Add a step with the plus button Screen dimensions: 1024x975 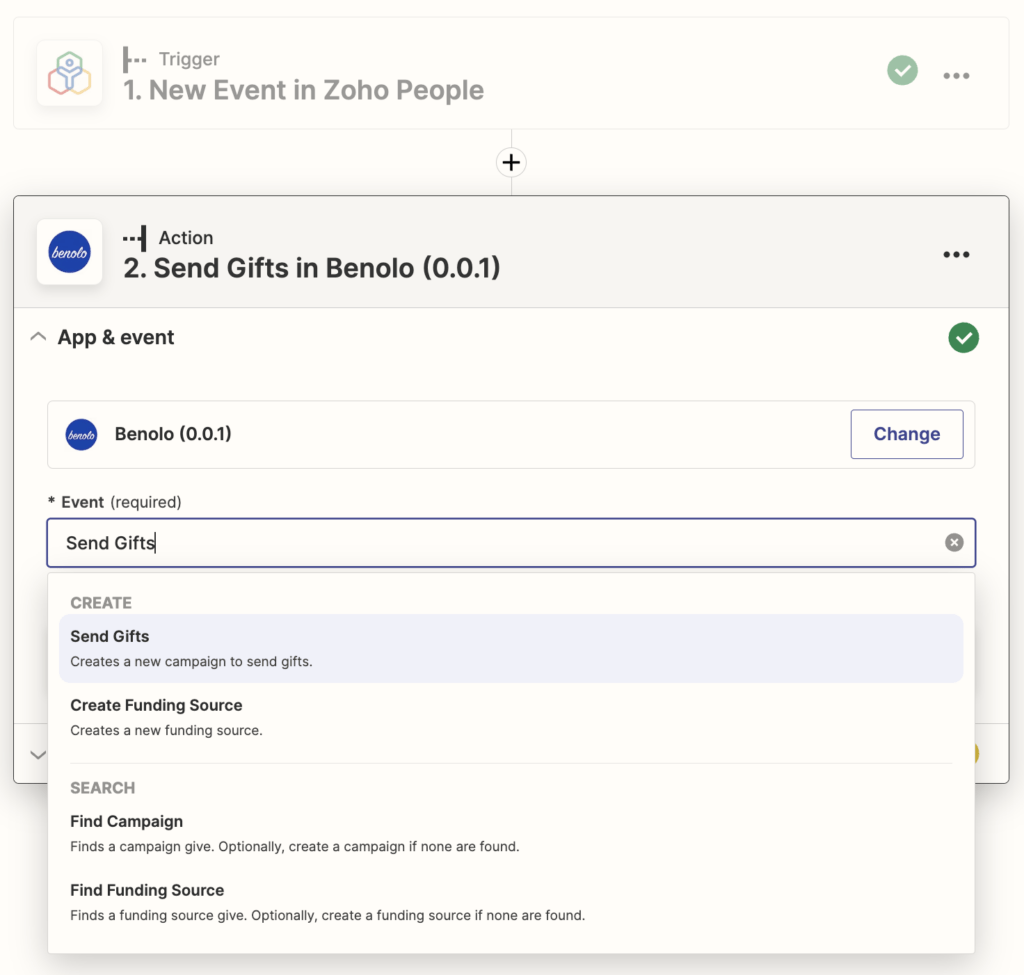click(511, 162)
